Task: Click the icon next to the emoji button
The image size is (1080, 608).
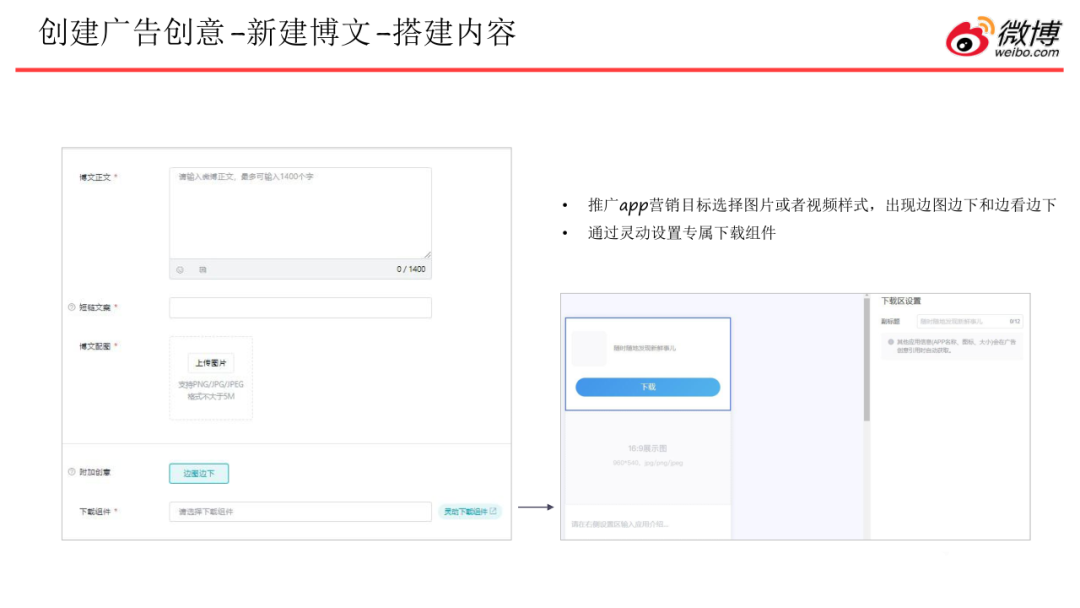Action: 202,269
